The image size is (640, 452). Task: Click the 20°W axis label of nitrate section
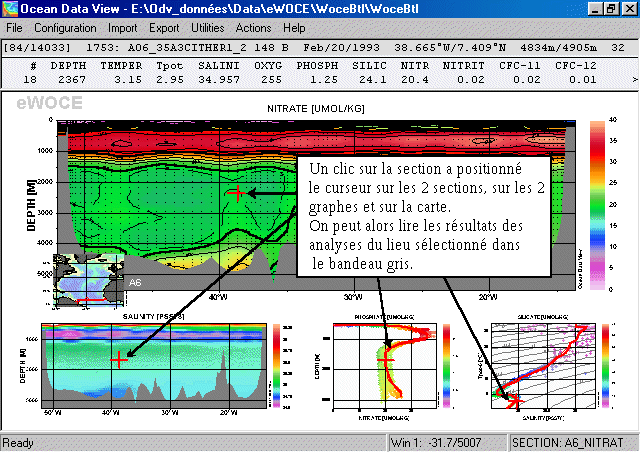(x=487, y=297)
